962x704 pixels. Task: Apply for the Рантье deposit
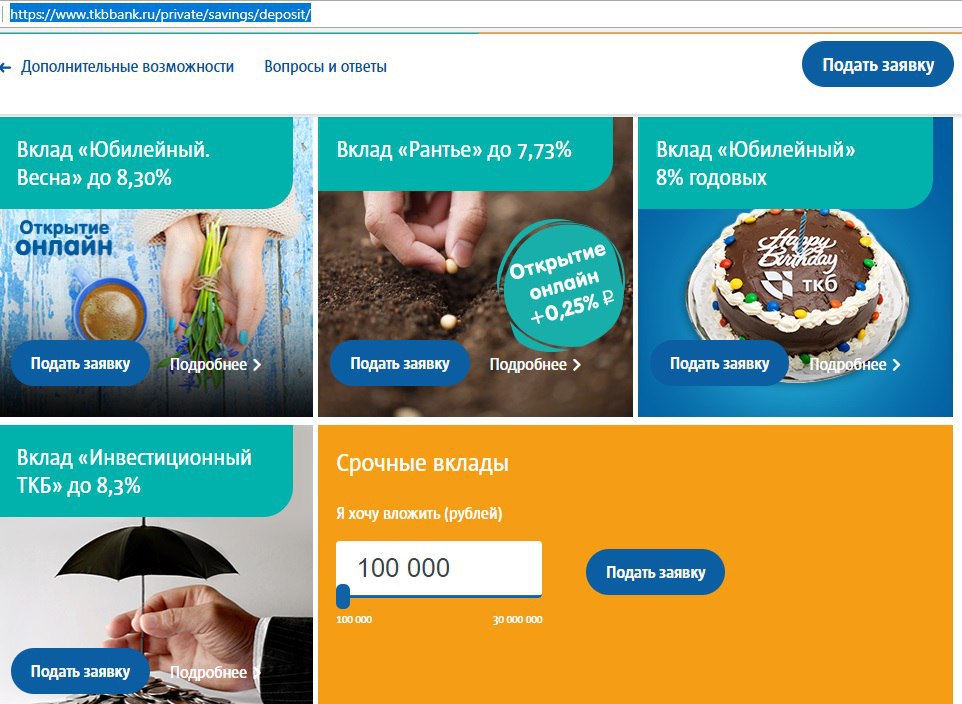tap(400, 363)
